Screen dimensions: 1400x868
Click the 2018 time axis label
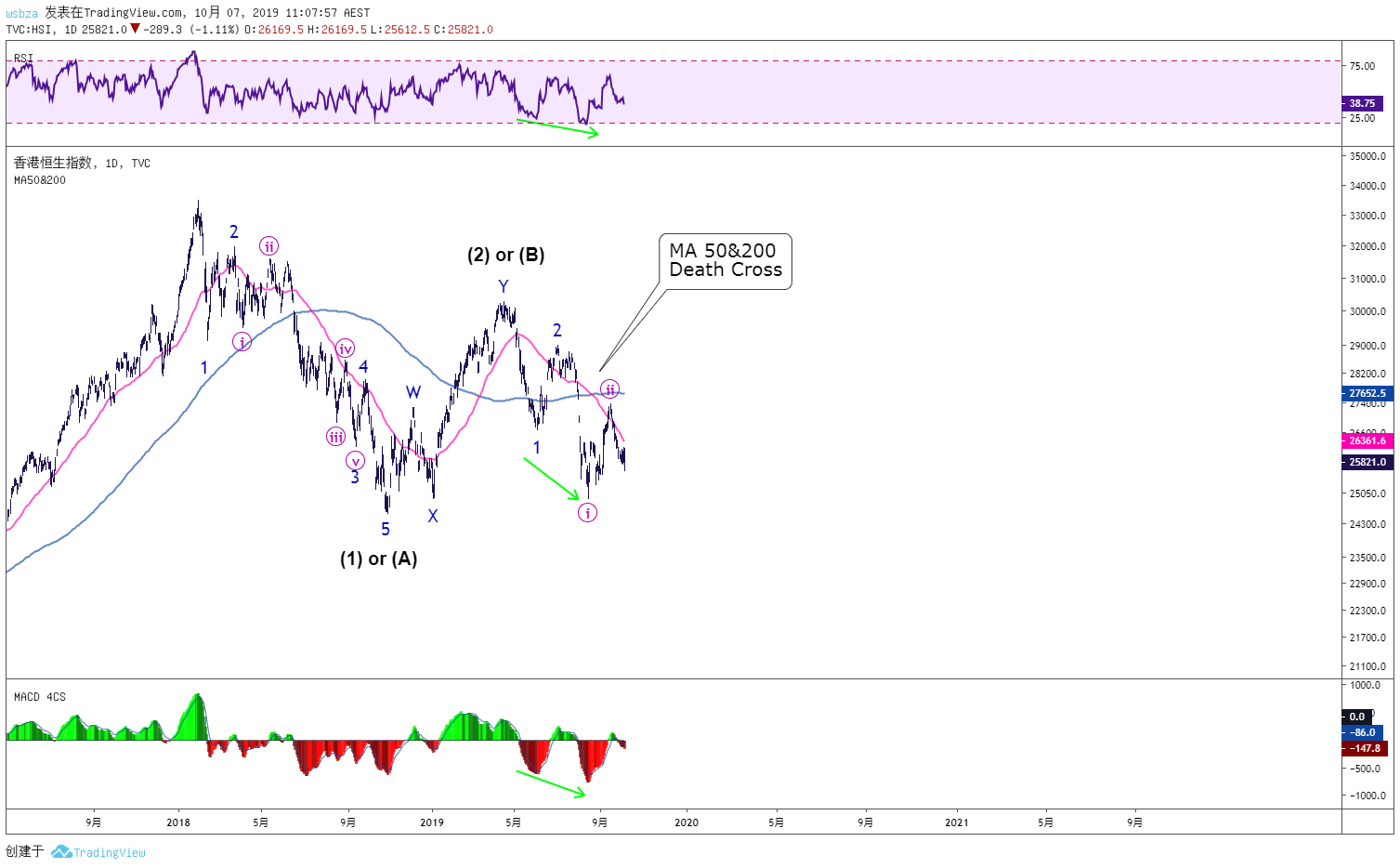pyautogui.click(x=178, y=822)
